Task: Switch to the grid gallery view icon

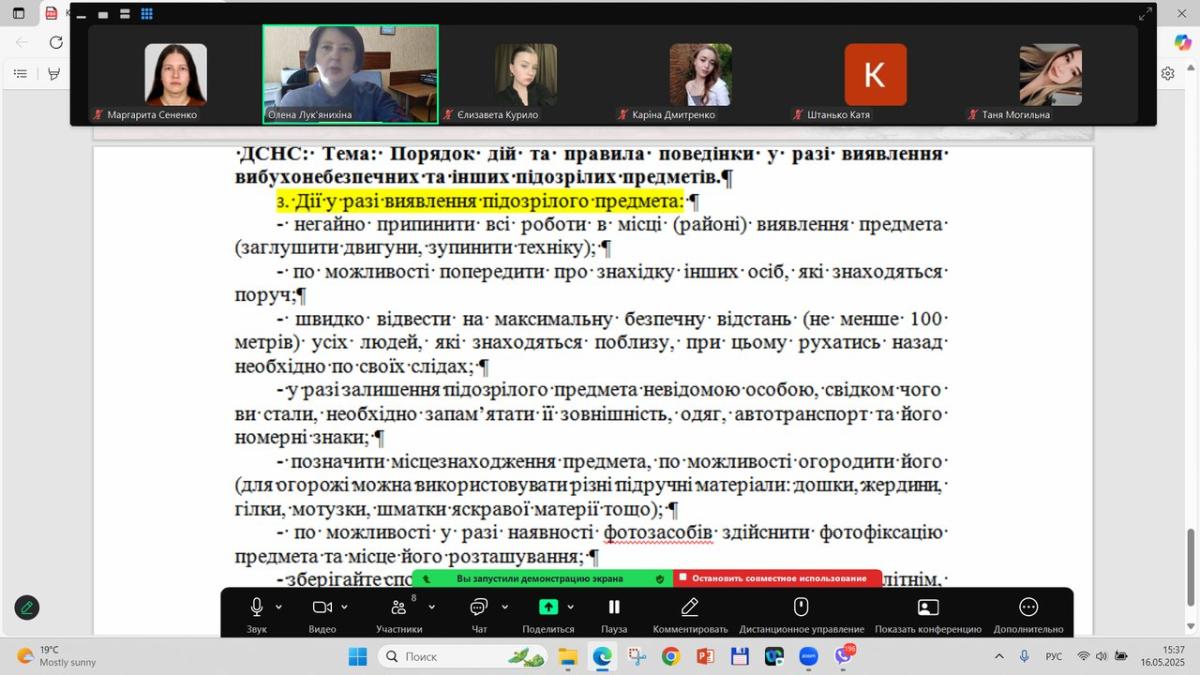Action: click(x=146, y=14)
